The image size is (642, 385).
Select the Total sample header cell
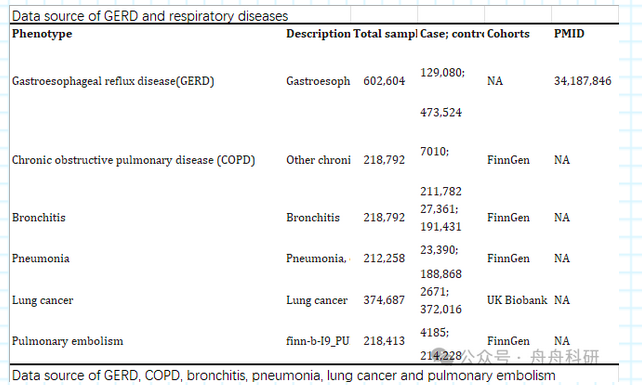click(x=385, y=34)
